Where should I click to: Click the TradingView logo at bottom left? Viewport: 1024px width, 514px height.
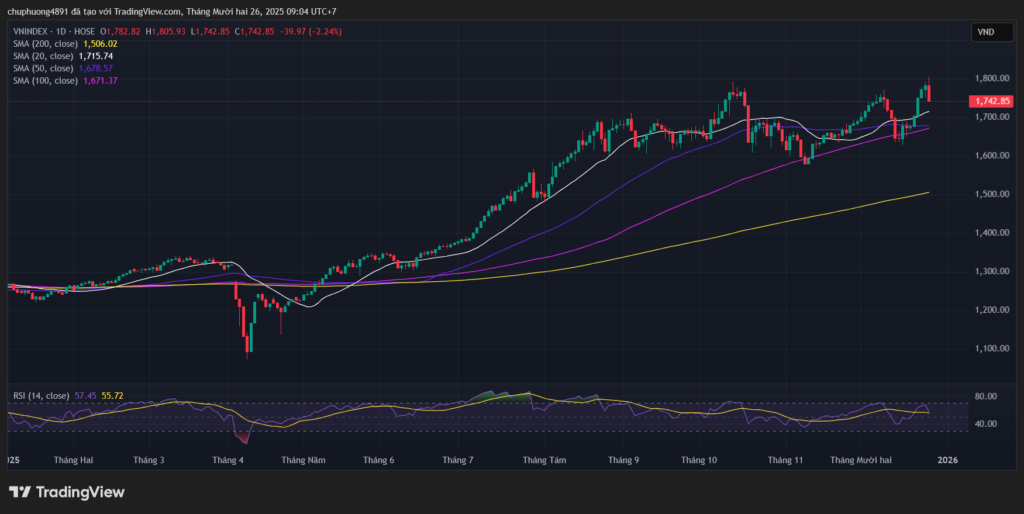click(66, 492)
